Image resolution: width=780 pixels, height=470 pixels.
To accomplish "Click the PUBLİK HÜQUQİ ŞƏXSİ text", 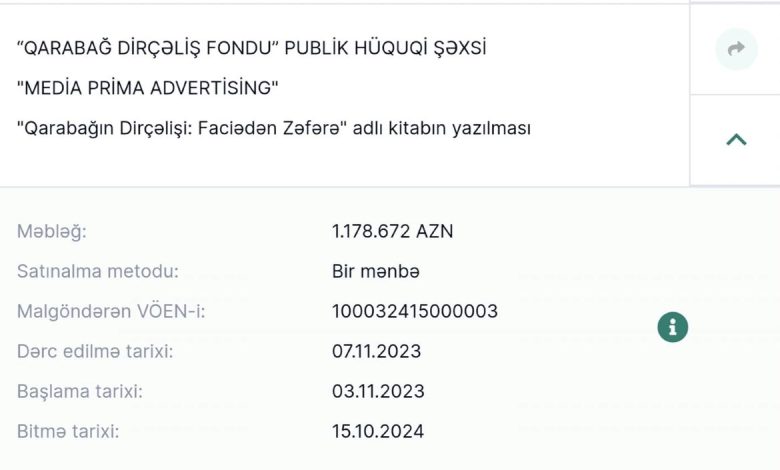I will tap(386, 48).
